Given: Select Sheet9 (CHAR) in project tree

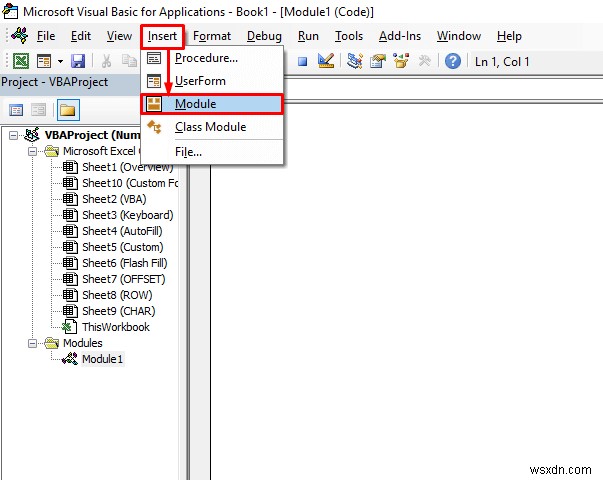Looking at the screenshot, I should [x=119, y=311].
